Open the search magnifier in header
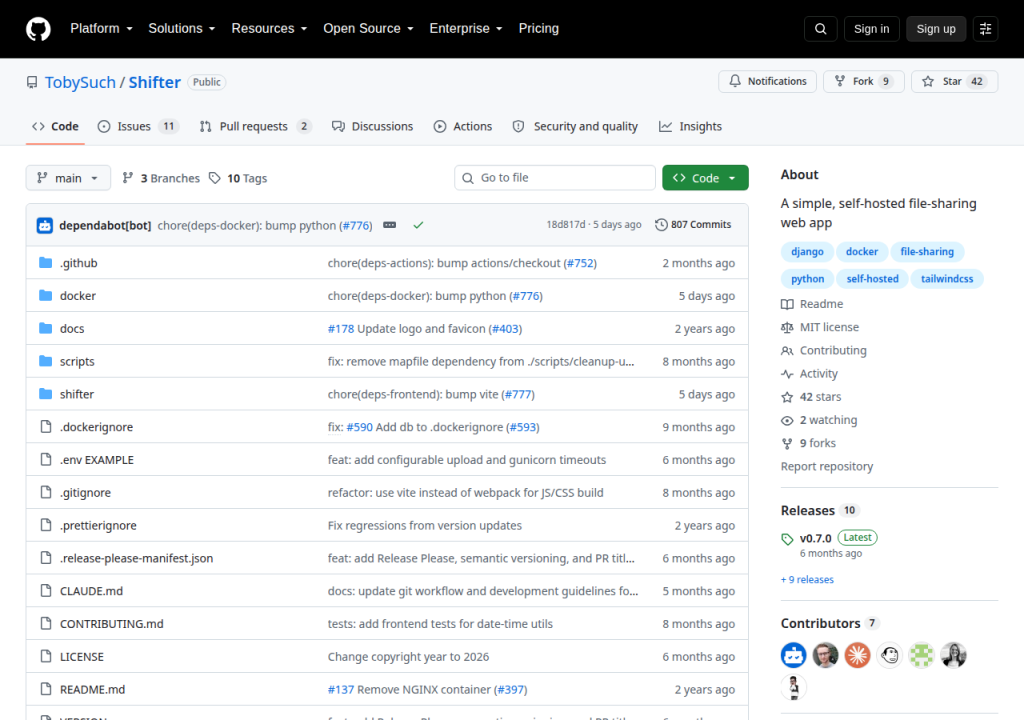Image resolution: width=1024 pixels, height=720 pixels. (821, 29)
